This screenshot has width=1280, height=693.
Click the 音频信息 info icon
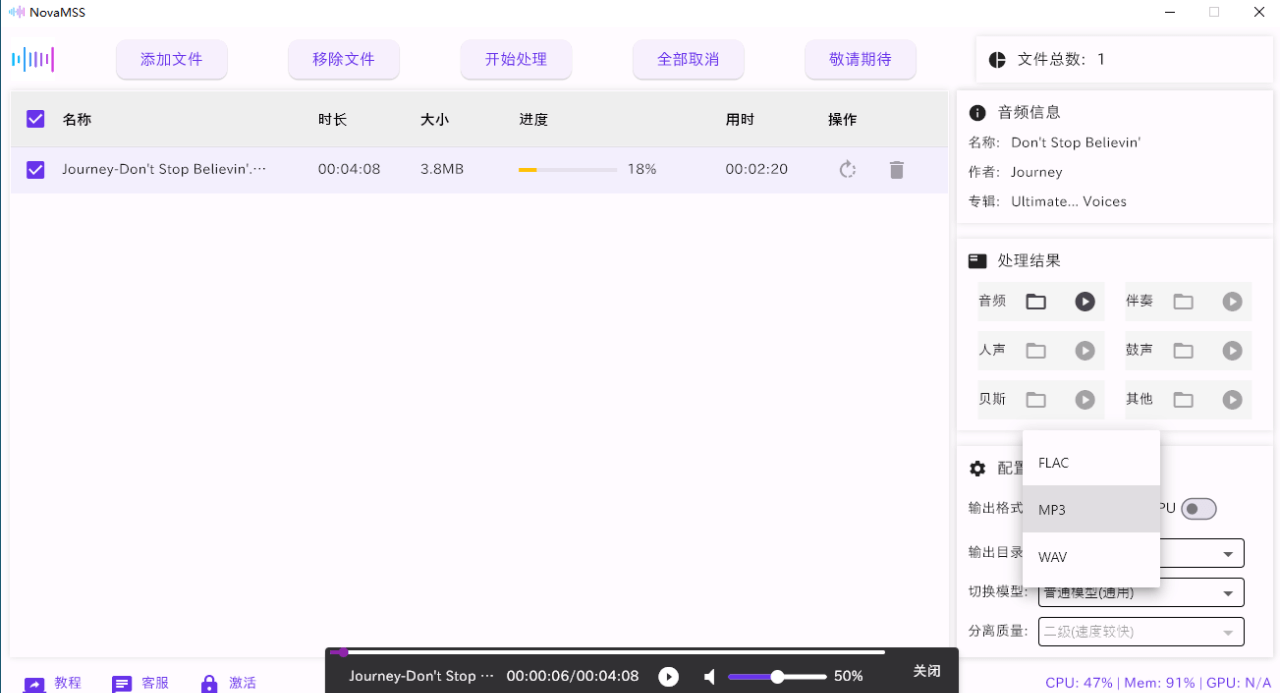[977, 112]
